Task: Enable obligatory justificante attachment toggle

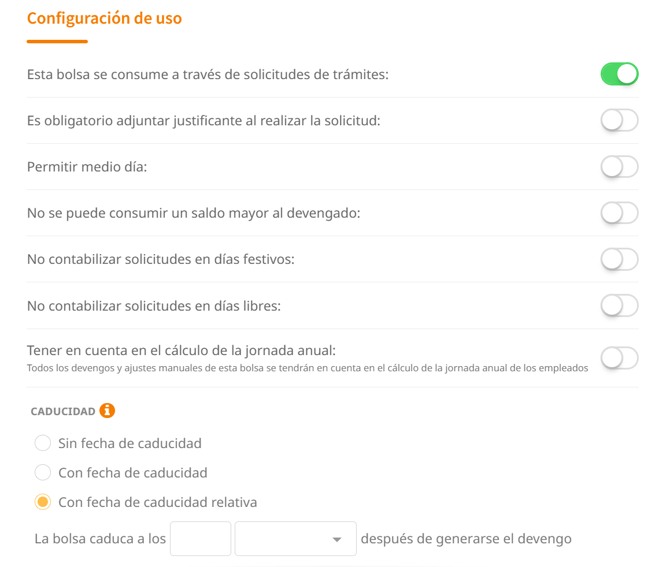Action: pyautogui.click(x=619, y=121)
